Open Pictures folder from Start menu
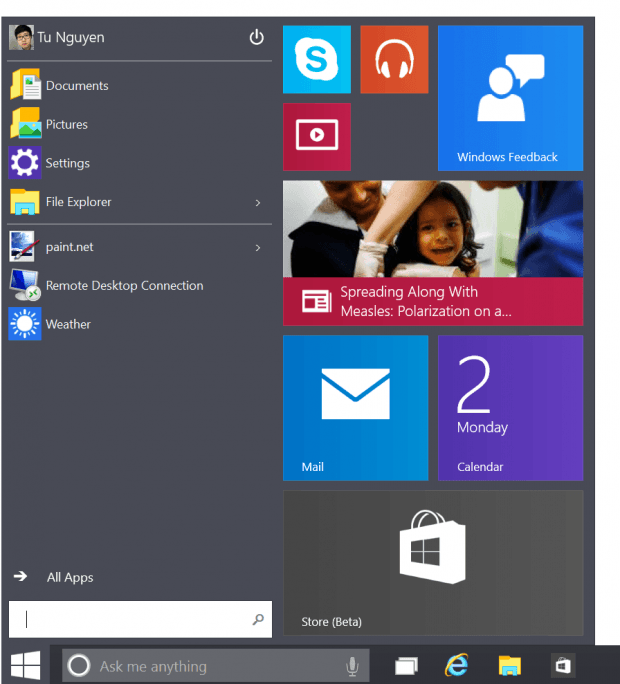The height and width of the screenshot is (684, 620). pyautogui.click(x=140, y=123)
